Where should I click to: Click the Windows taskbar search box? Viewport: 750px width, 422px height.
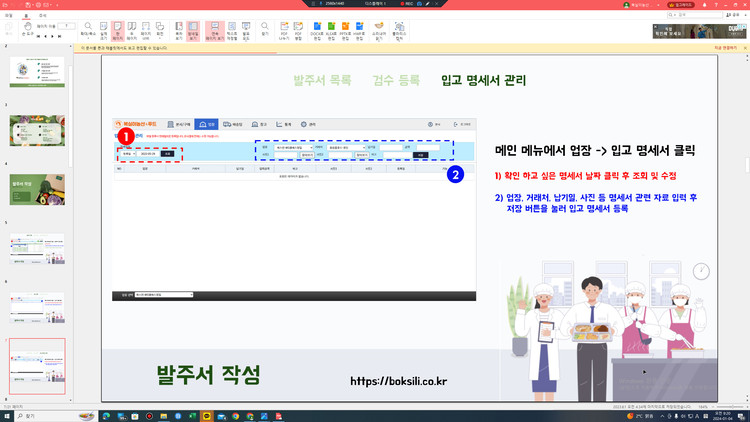click(56, 416)
